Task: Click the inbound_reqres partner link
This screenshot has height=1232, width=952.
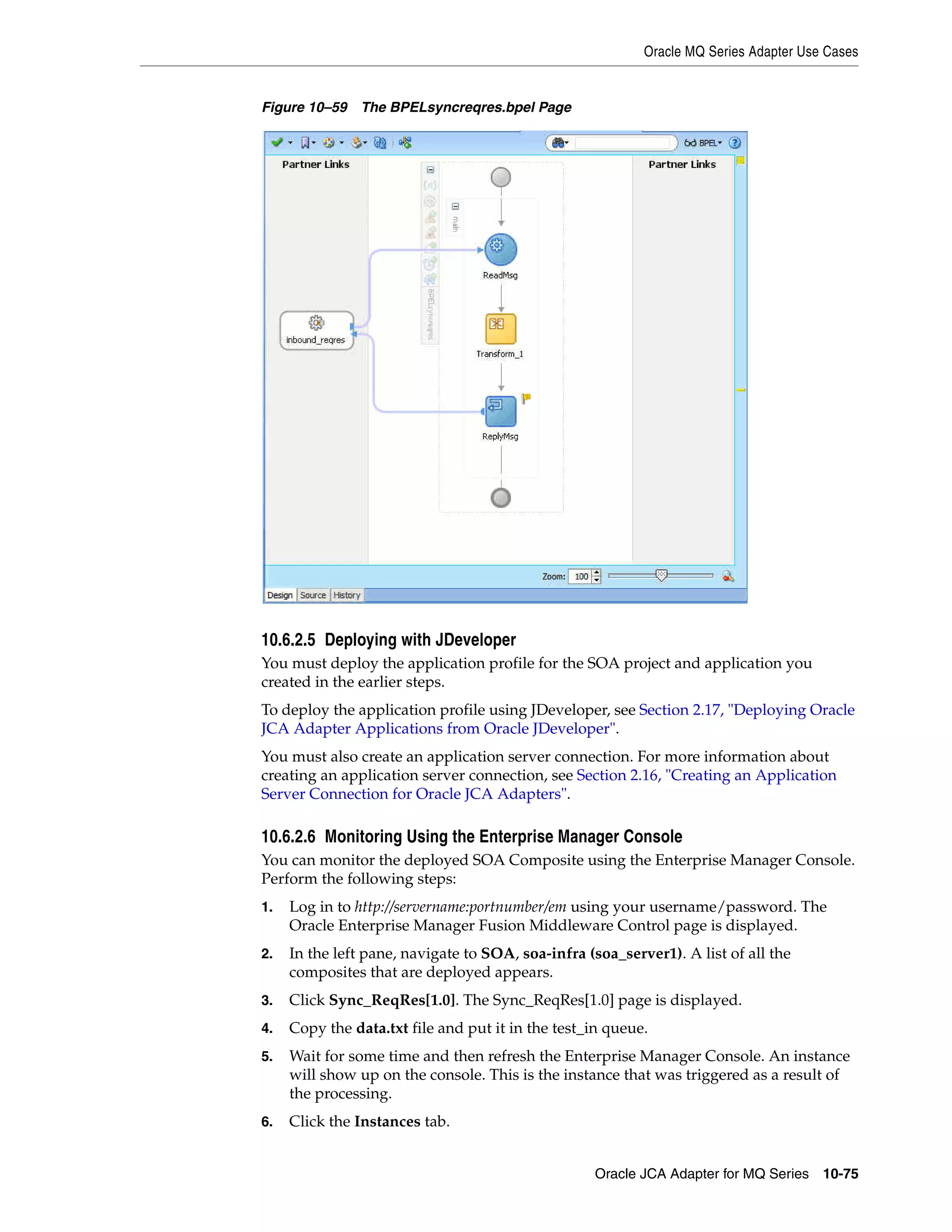Action: pos(317,330)
